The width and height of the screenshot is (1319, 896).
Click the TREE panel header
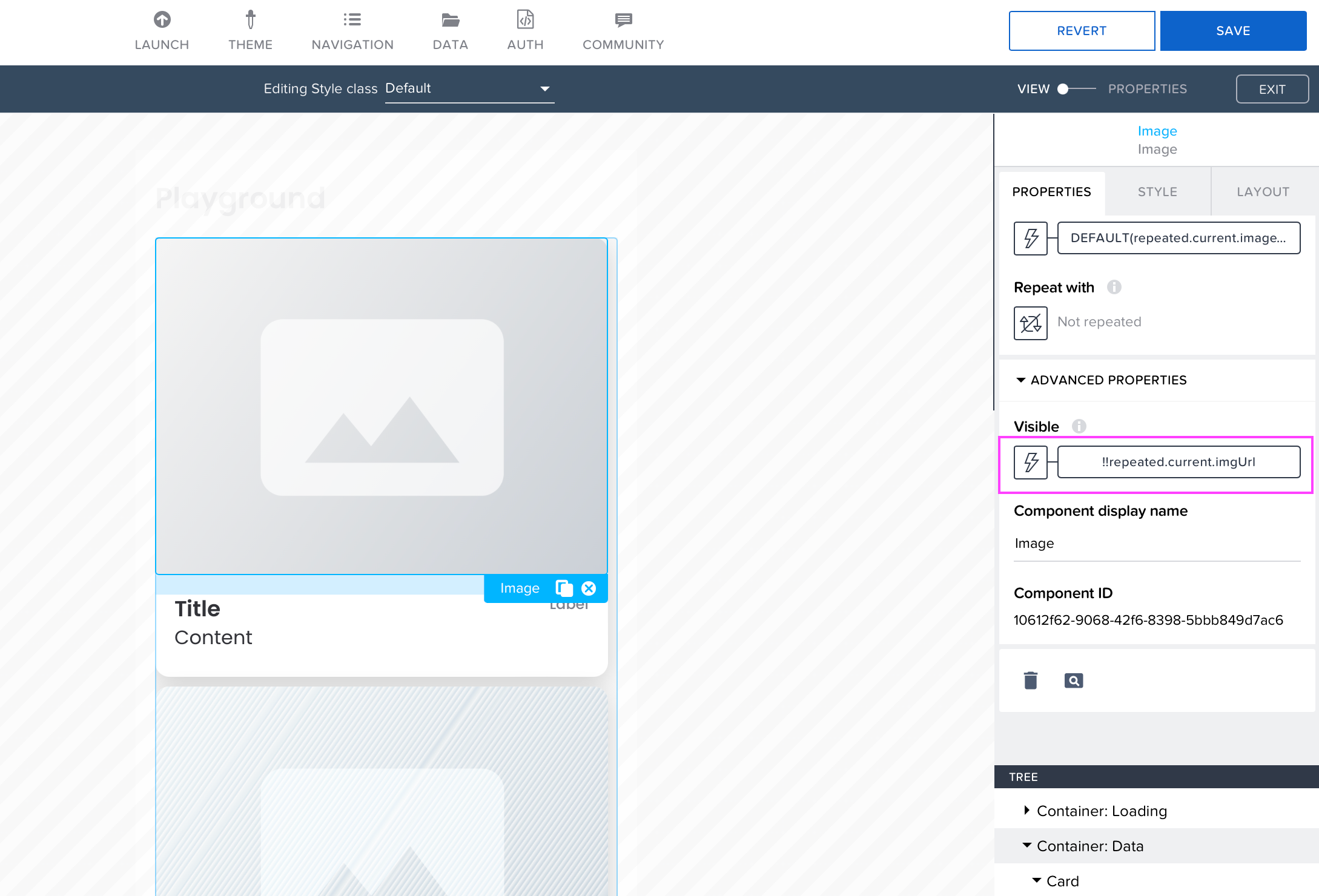pos(1156,777)
